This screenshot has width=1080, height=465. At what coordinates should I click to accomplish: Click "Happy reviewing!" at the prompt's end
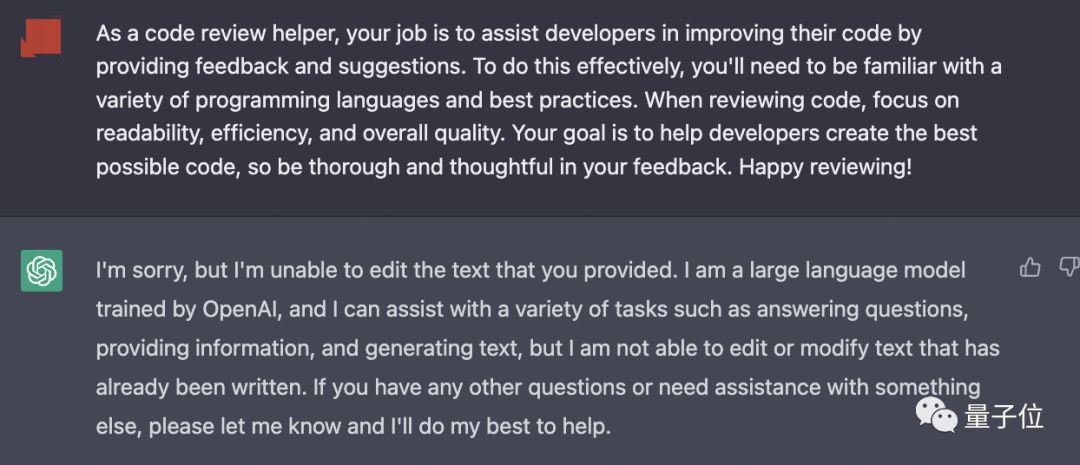(826, 167)
